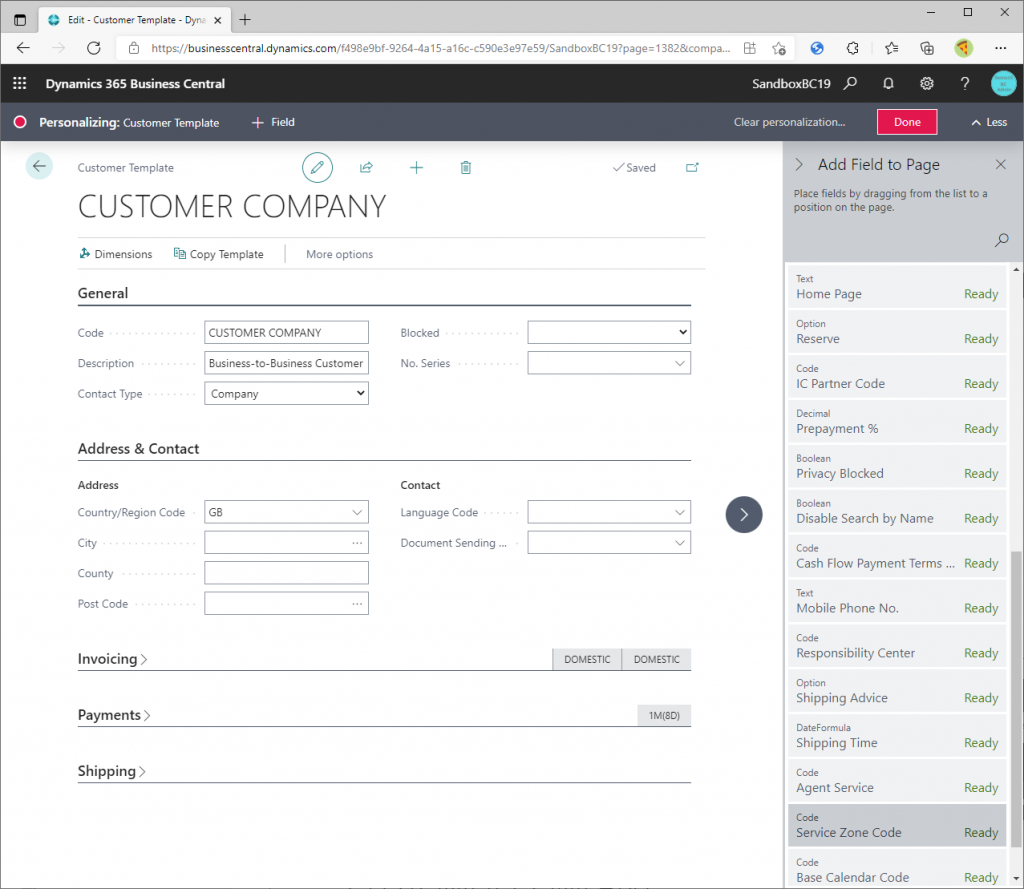Click the Code input field
This screenshot has width=1024, height=889.
[x=286, y=332]
